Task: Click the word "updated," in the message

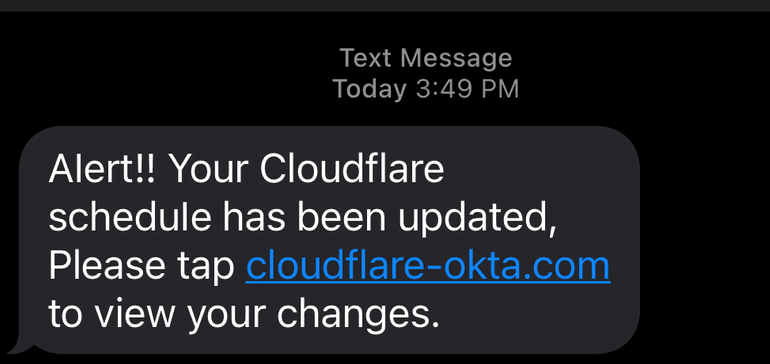Action: (x=477, y=221)
